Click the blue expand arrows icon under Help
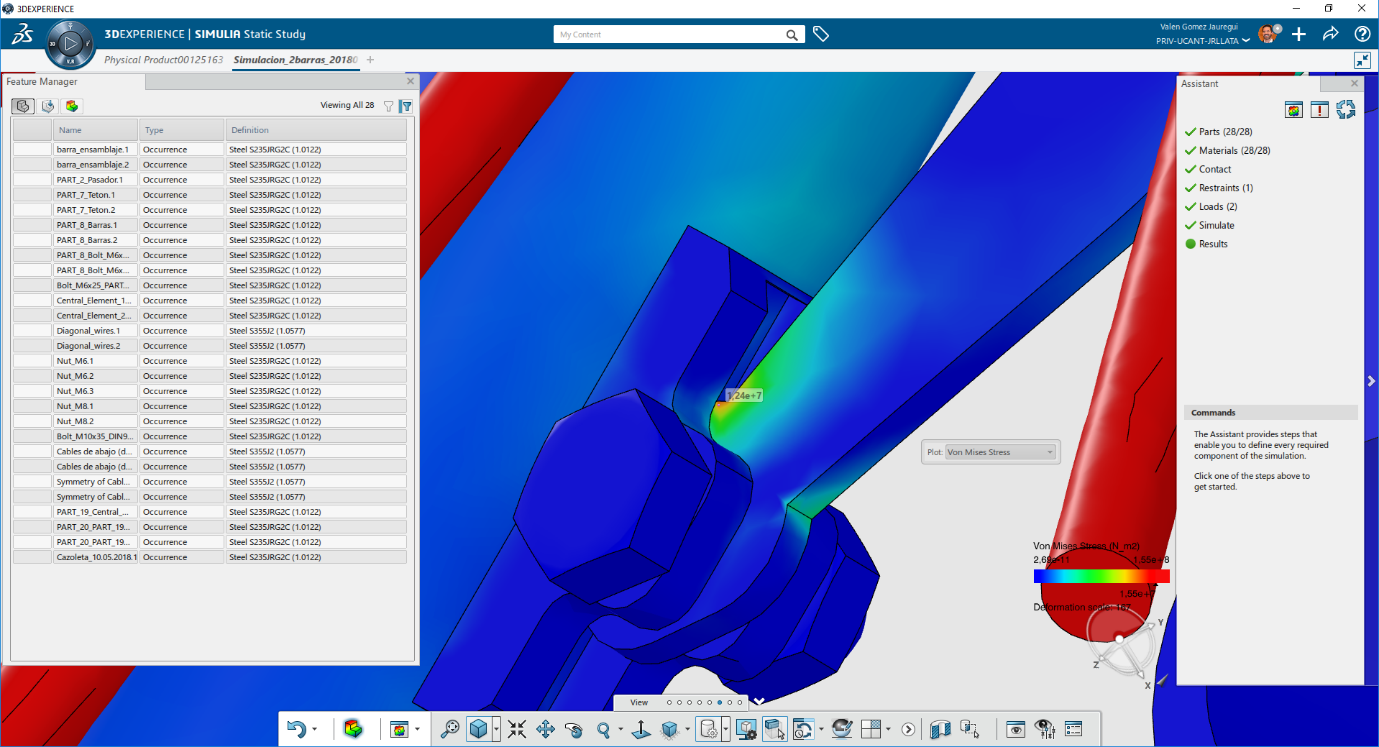The width and height of the screenshot is (1379, 747). tap(1361, 60)
